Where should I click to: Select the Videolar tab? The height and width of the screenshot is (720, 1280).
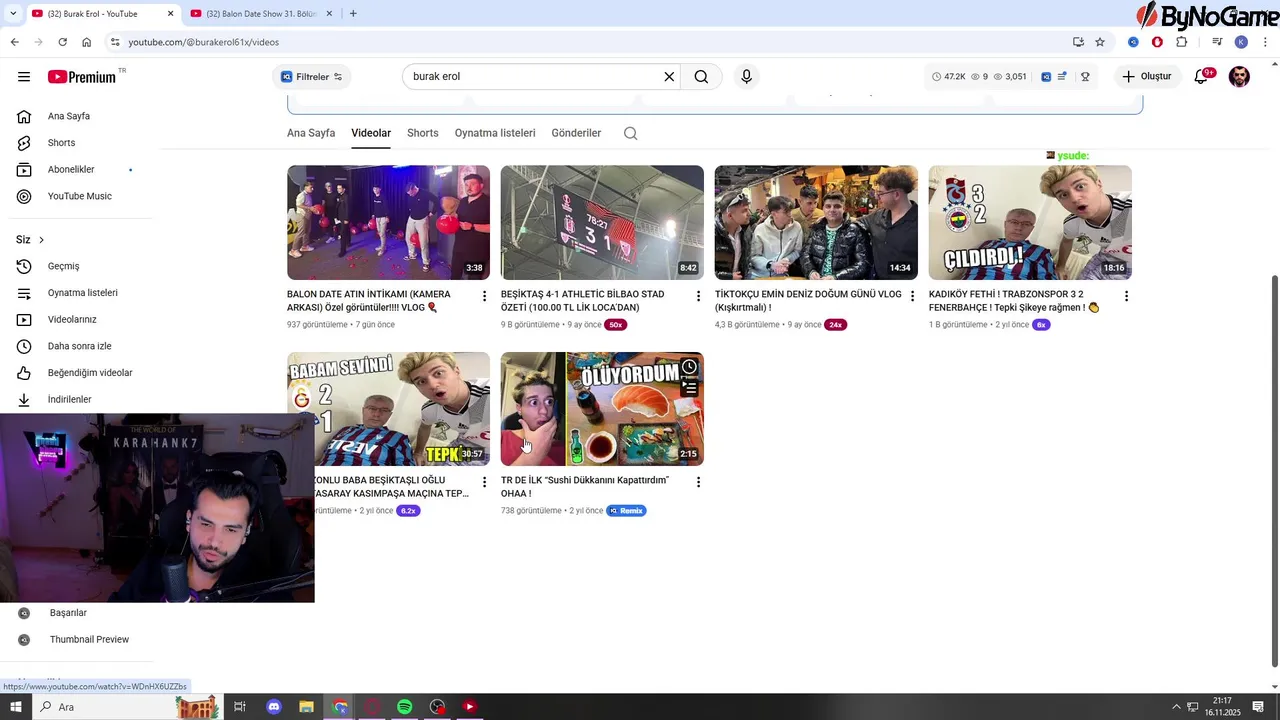point(371,133)
